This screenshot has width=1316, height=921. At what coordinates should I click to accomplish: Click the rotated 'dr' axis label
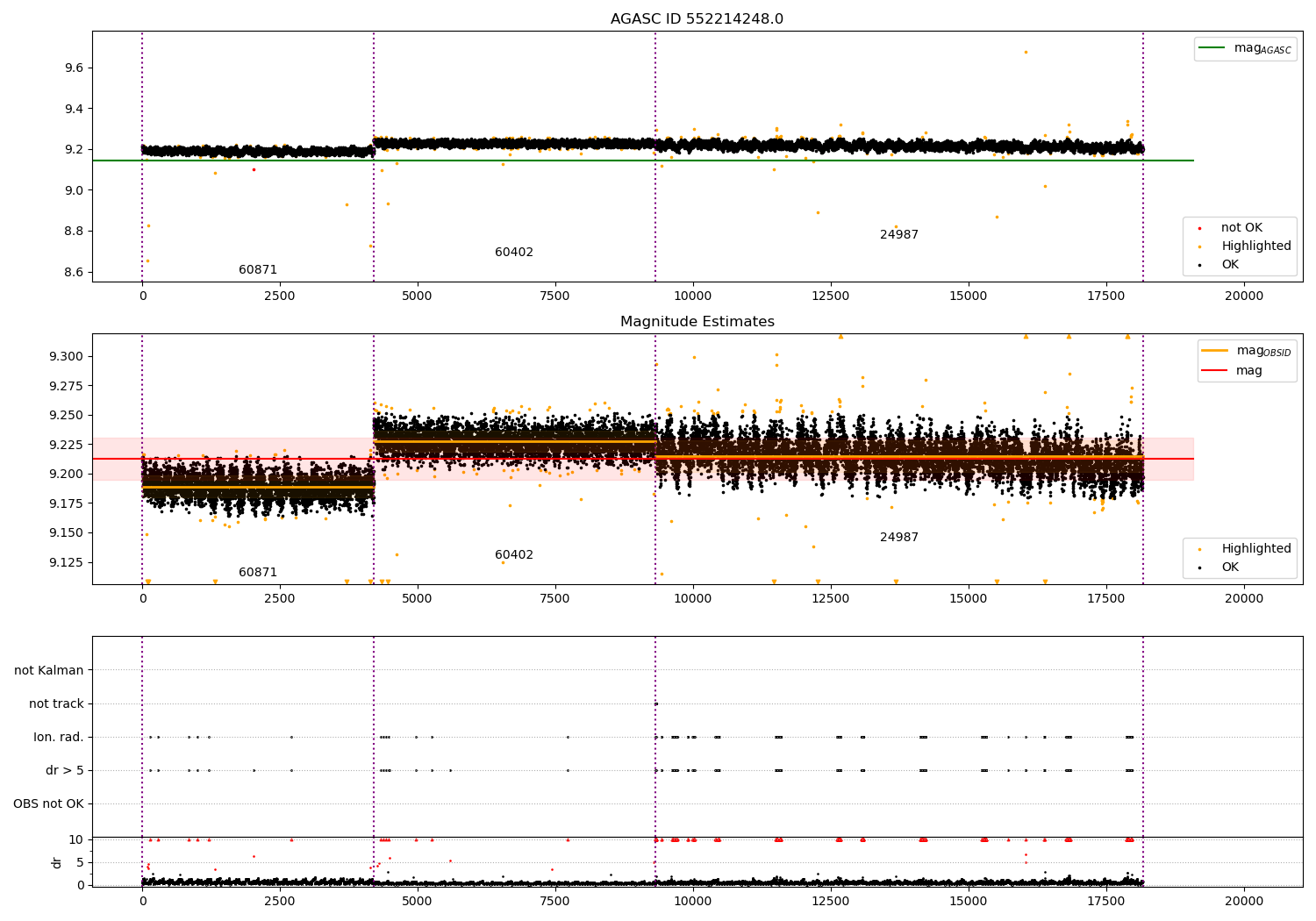click(x=57, y=862)
